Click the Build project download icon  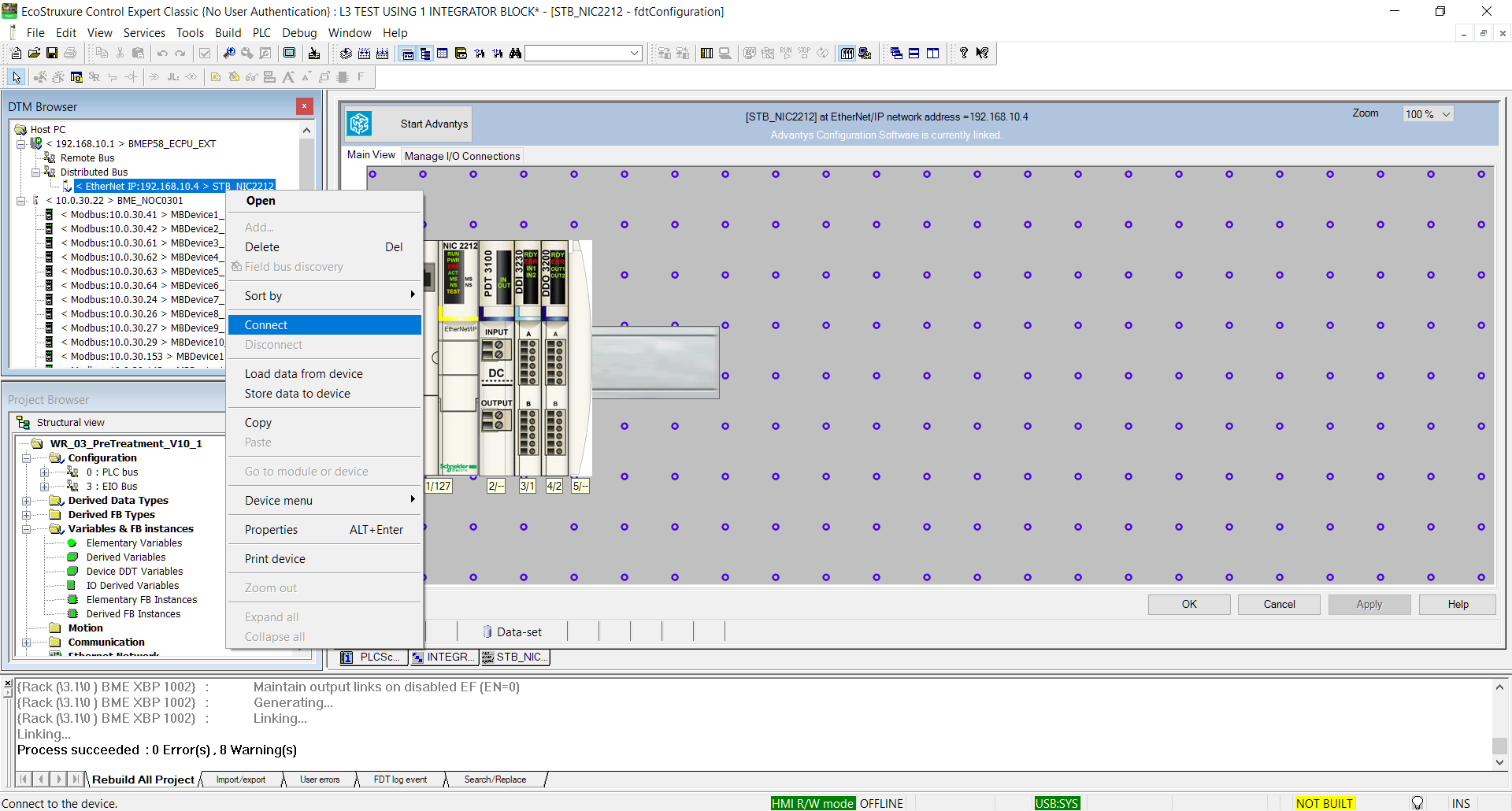(x=346, y=53)
